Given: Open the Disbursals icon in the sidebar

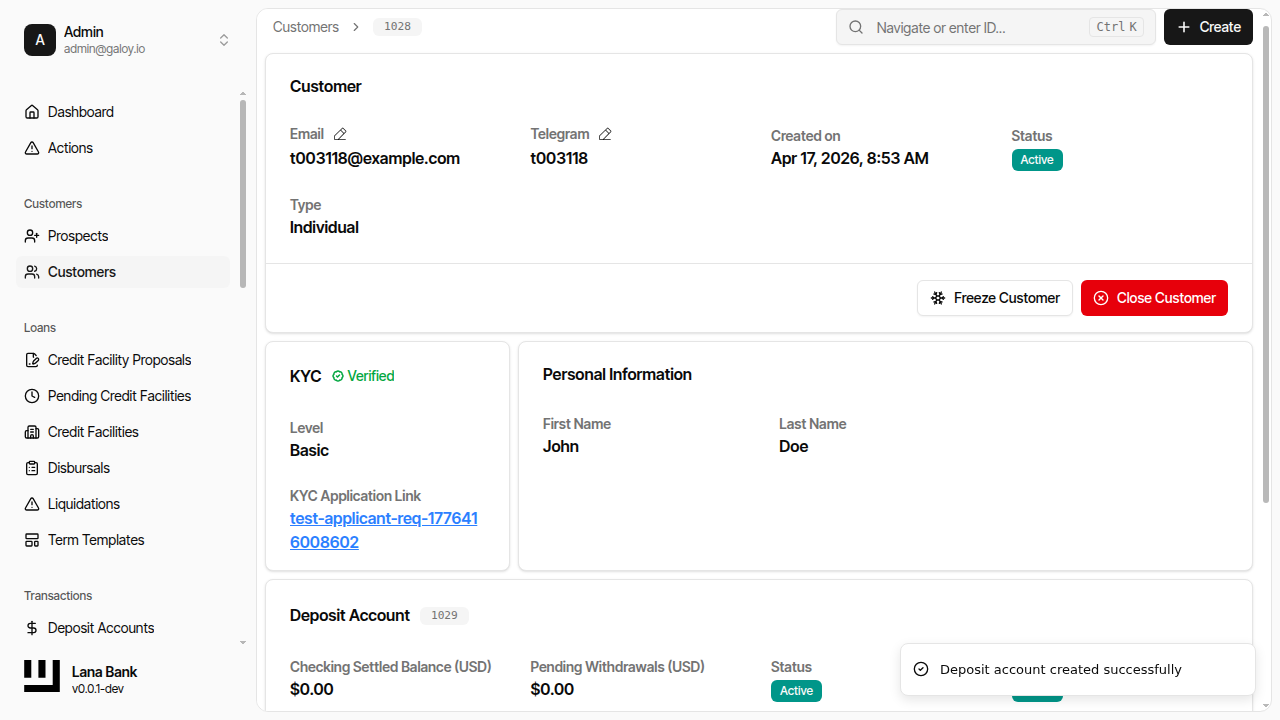Looking at the screenshot, I should [31, 467].
